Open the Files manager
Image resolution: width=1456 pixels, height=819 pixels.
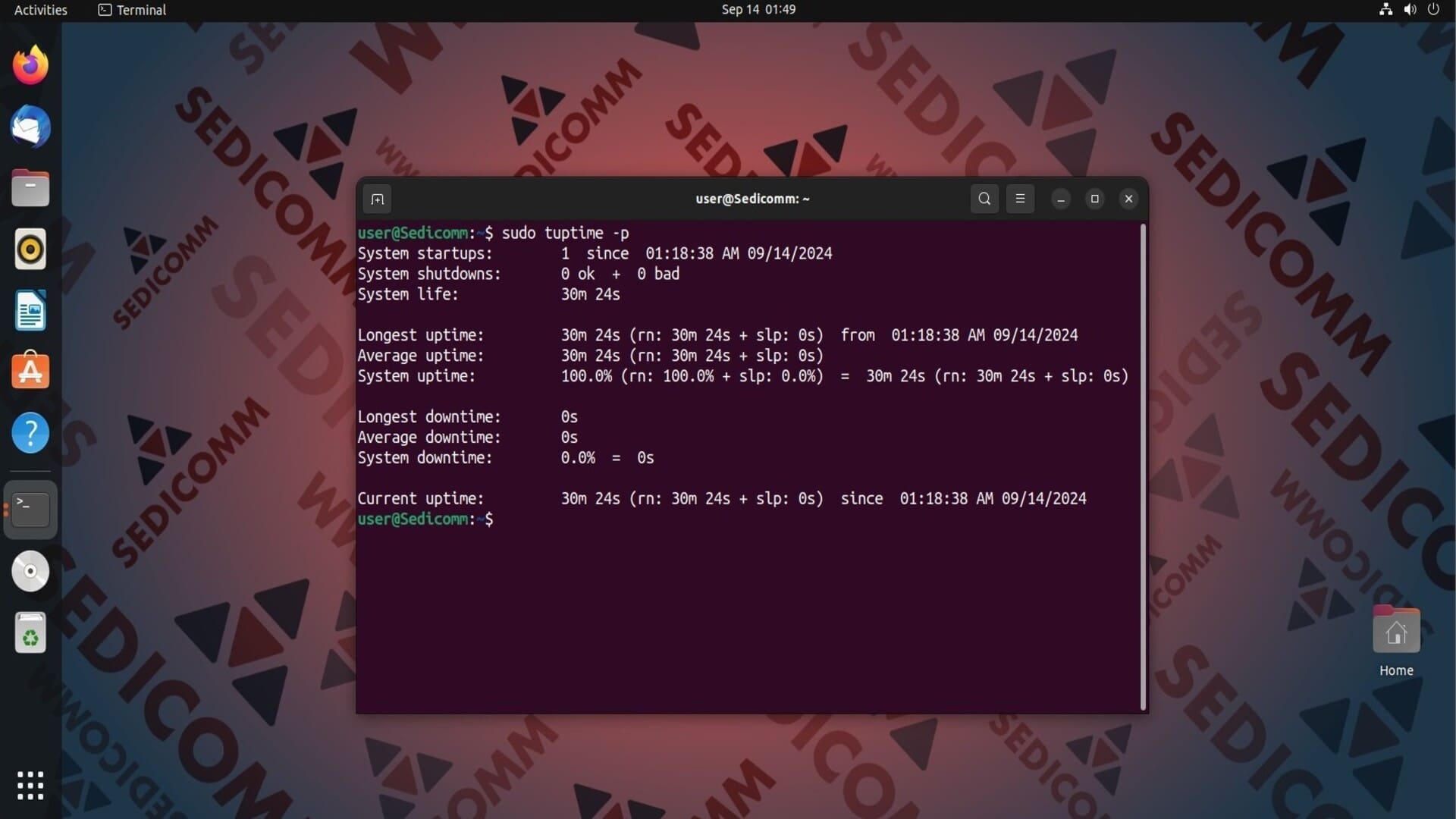[30, 188]
